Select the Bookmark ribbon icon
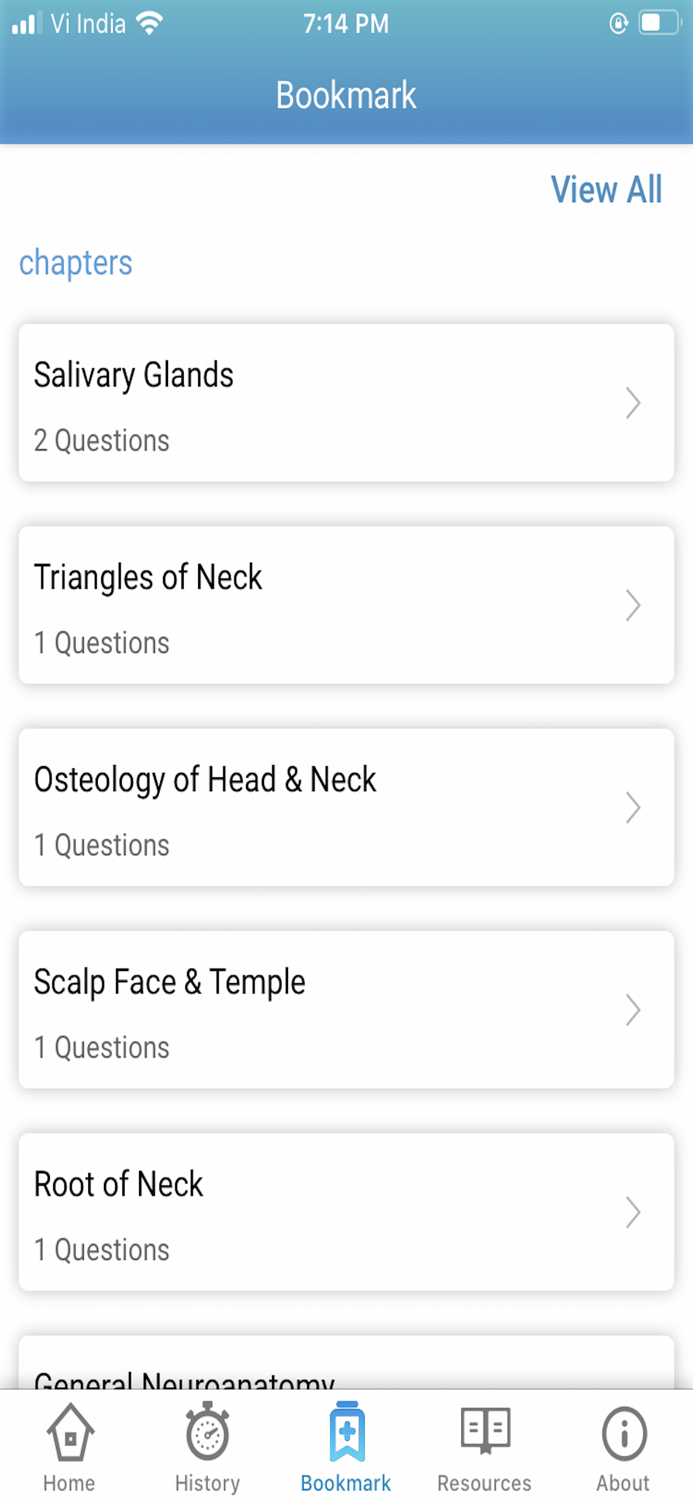This screenshot has height=1500, width=693. coord(346,1434)
